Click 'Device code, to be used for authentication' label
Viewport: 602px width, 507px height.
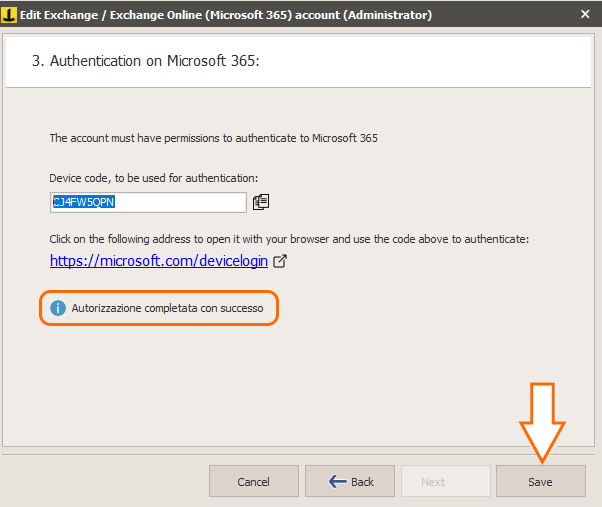[154, 178]
